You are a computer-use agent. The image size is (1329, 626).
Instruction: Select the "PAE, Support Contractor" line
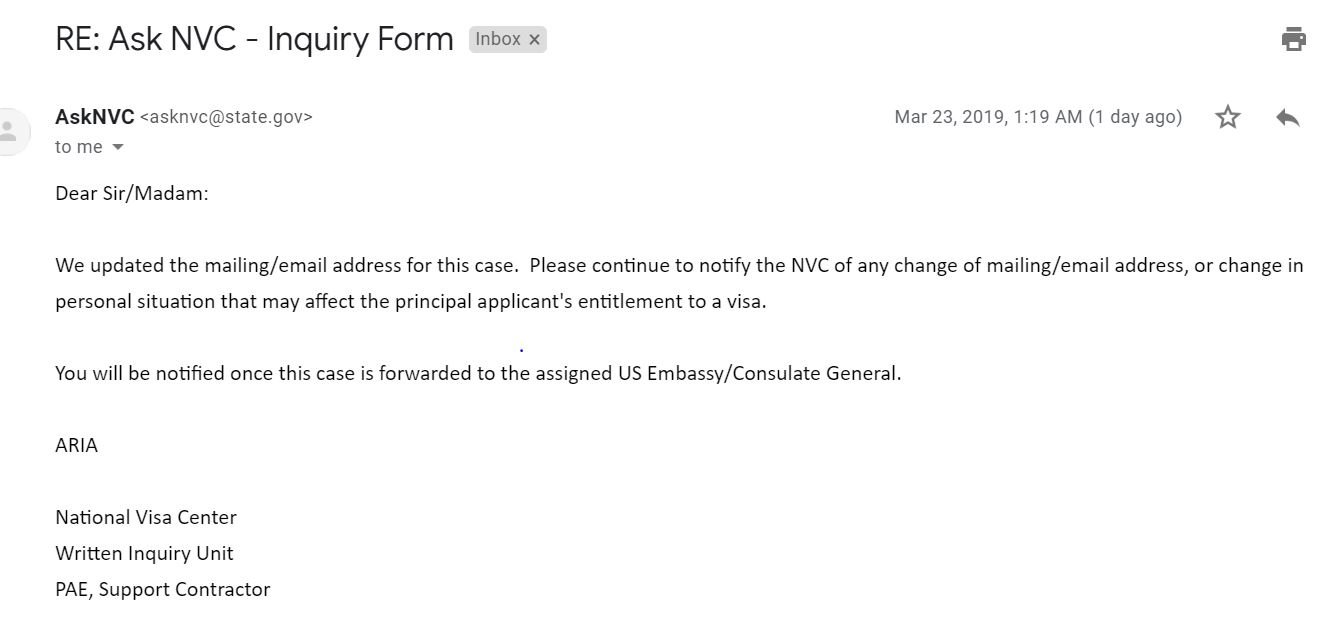click(163, 590)
